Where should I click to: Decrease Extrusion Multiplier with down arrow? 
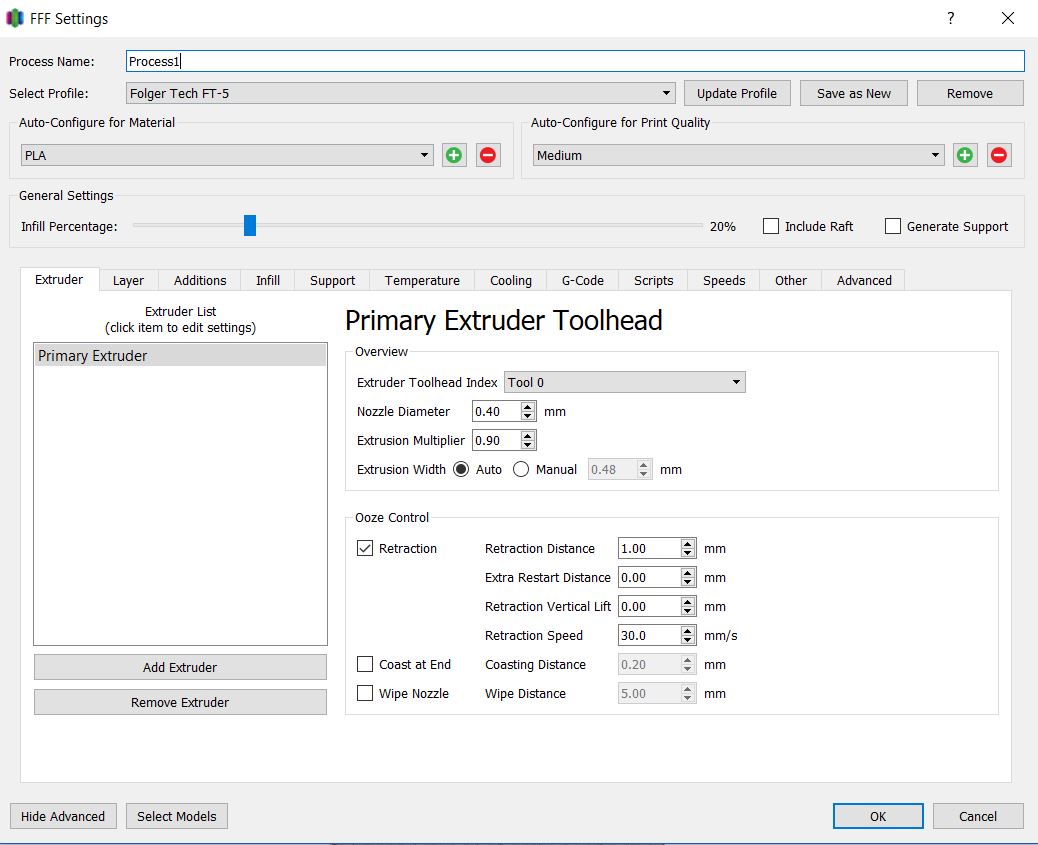coord(528,445)
